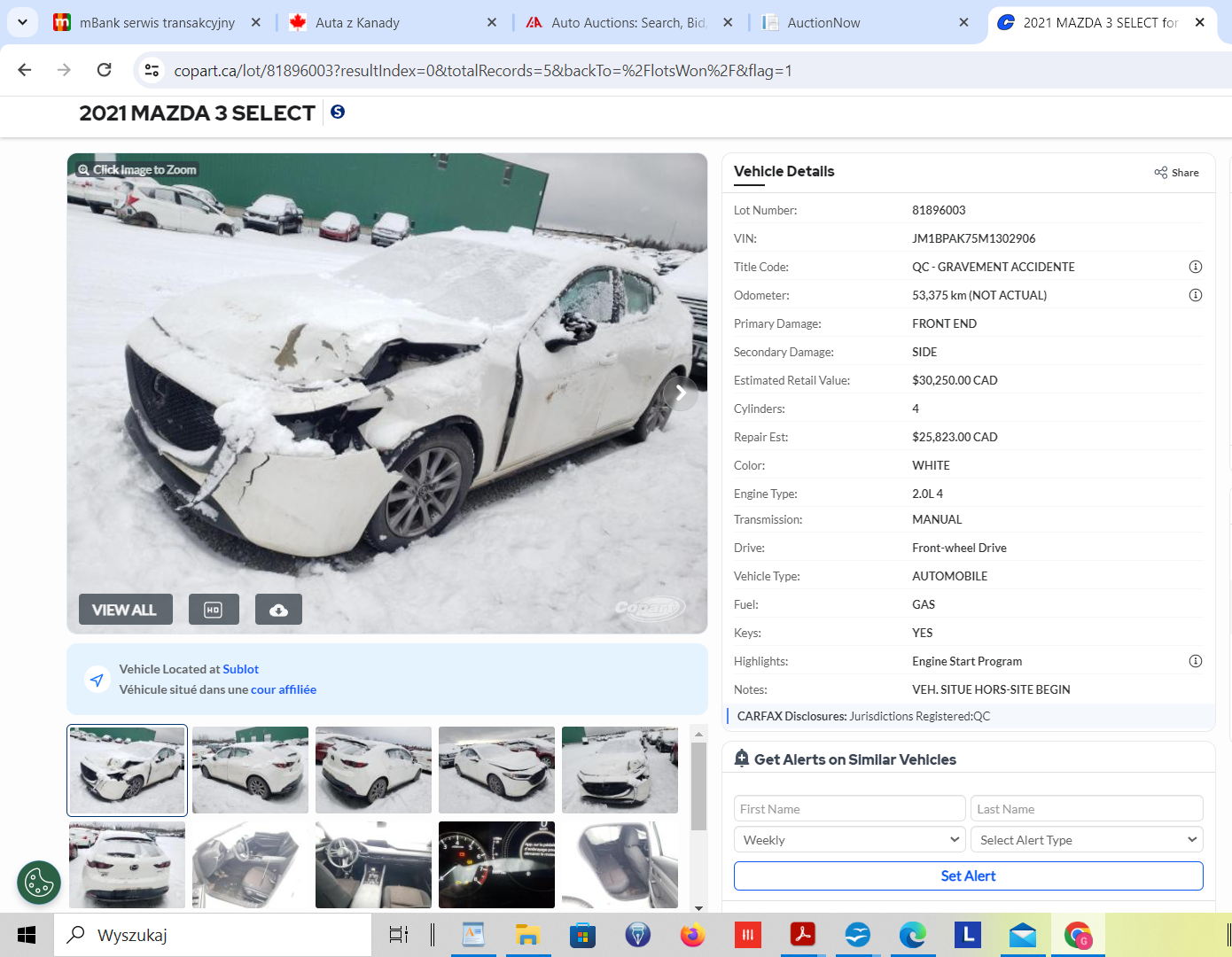This screenshot has width=1232, height=957.
Task: Close the mBank tab
Action: pyautogui.click(x=255, y=22)
